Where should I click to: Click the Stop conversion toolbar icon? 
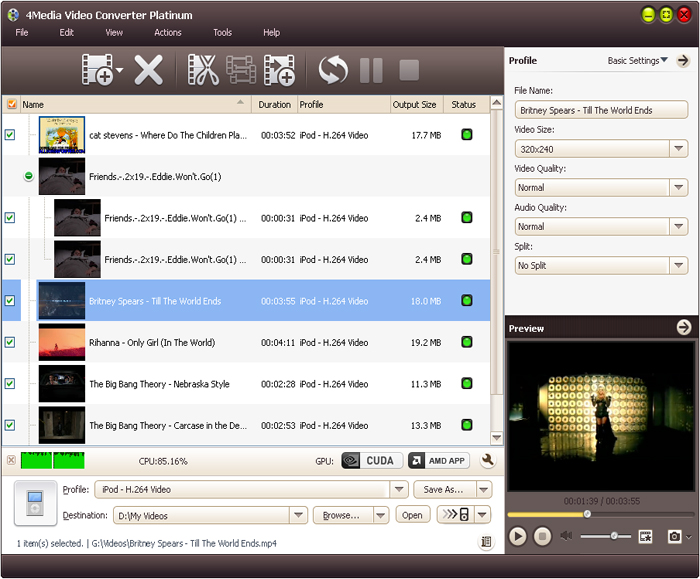(x=408, y=70)
